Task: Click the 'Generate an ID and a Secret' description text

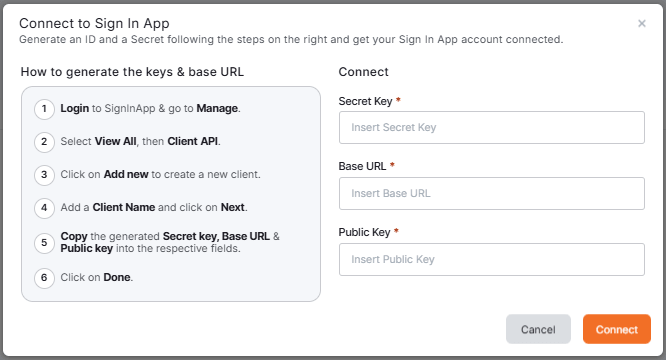Action: tap(291, 39)
